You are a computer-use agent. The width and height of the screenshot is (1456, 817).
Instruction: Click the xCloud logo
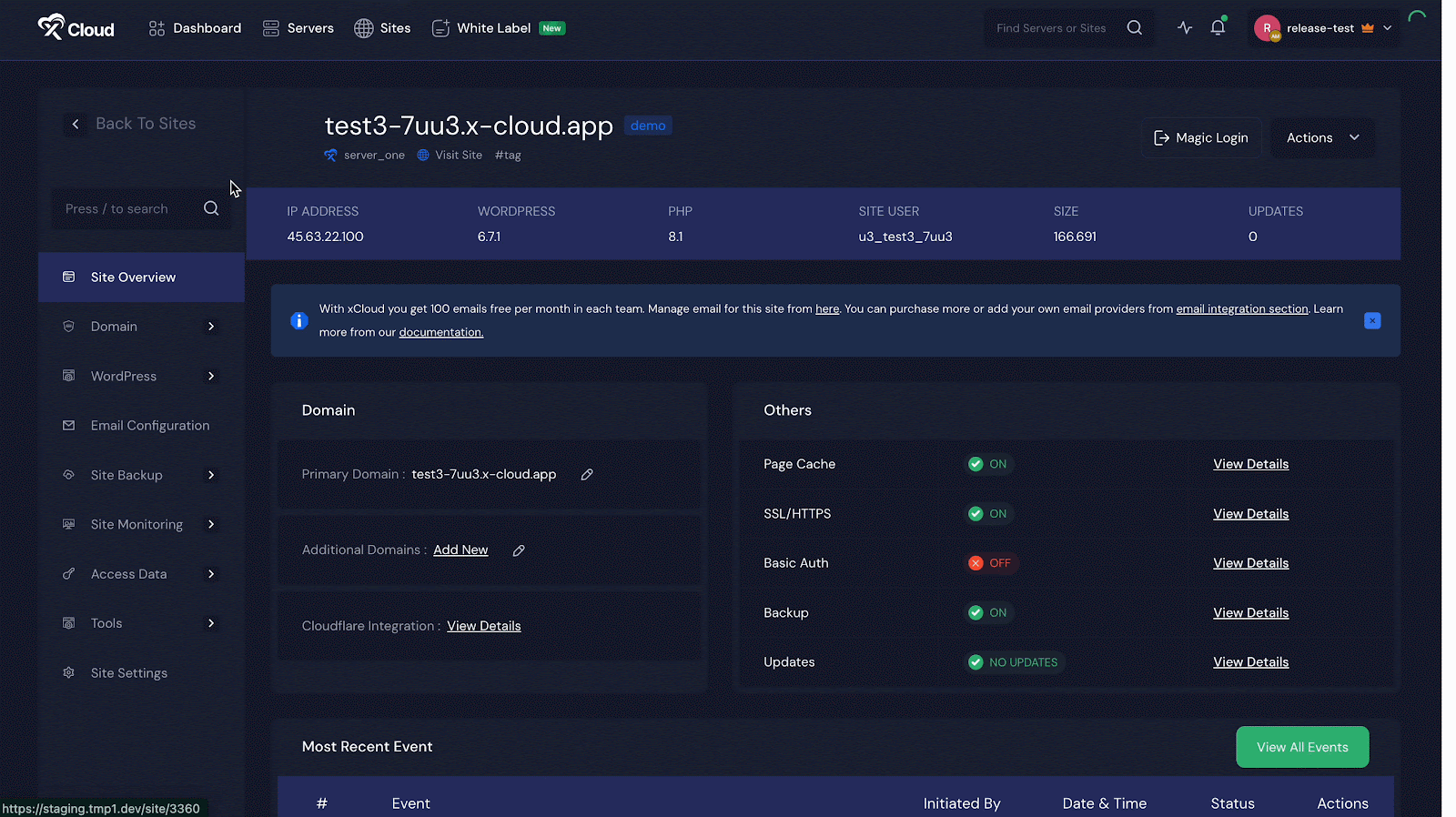pyautogui.click(x=76, y=28)
